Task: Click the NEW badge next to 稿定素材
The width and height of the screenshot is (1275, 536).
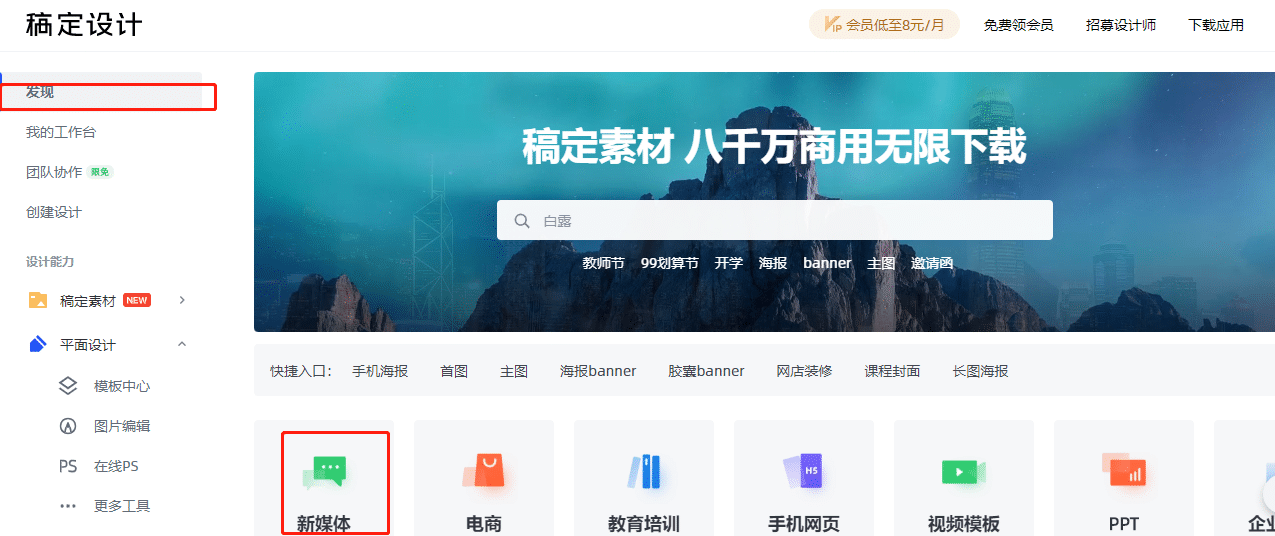Action: (137, 300)
